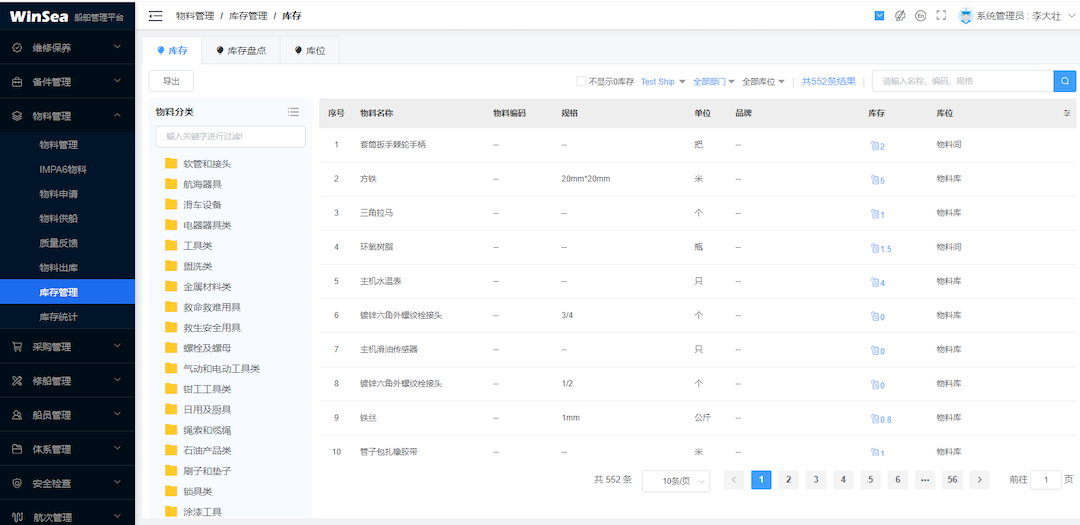Open the Test Ship dropdown
Viewport: 1080px width, 525px height.
pos(663,81)
